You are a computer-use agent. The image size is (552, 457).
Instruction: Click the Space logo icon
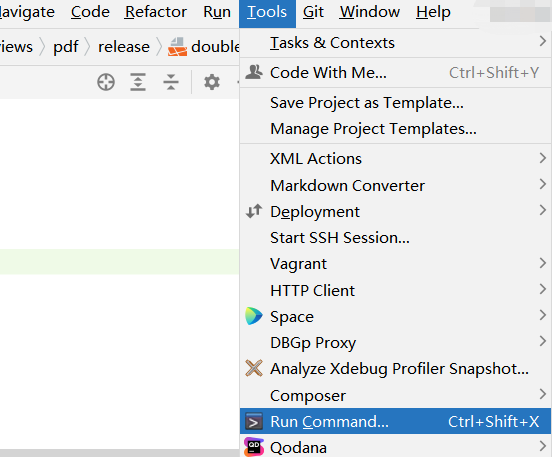[254, 316]
